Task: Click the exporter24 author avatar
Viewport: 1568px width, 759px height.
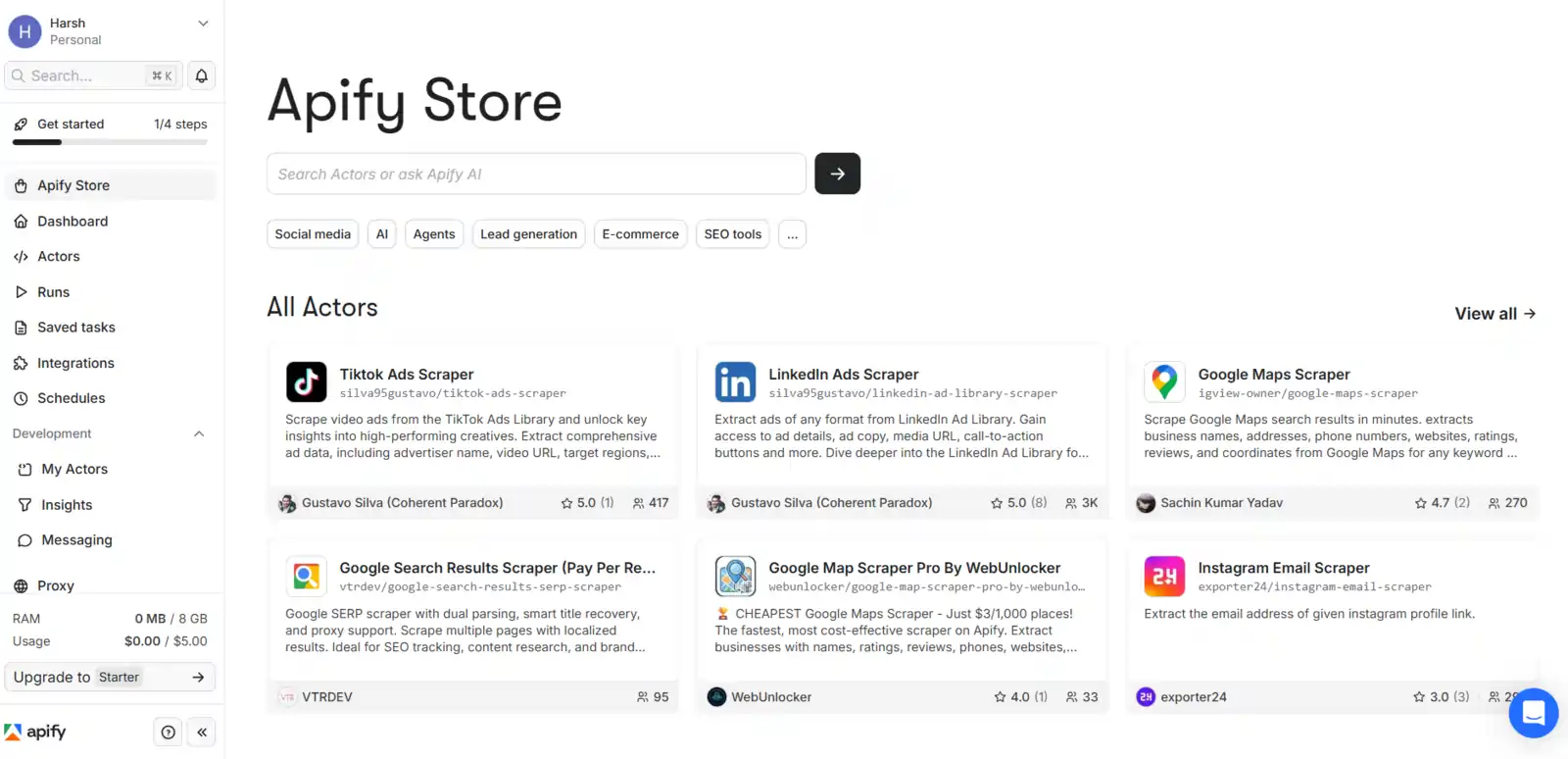Action: coord(1146,697)
